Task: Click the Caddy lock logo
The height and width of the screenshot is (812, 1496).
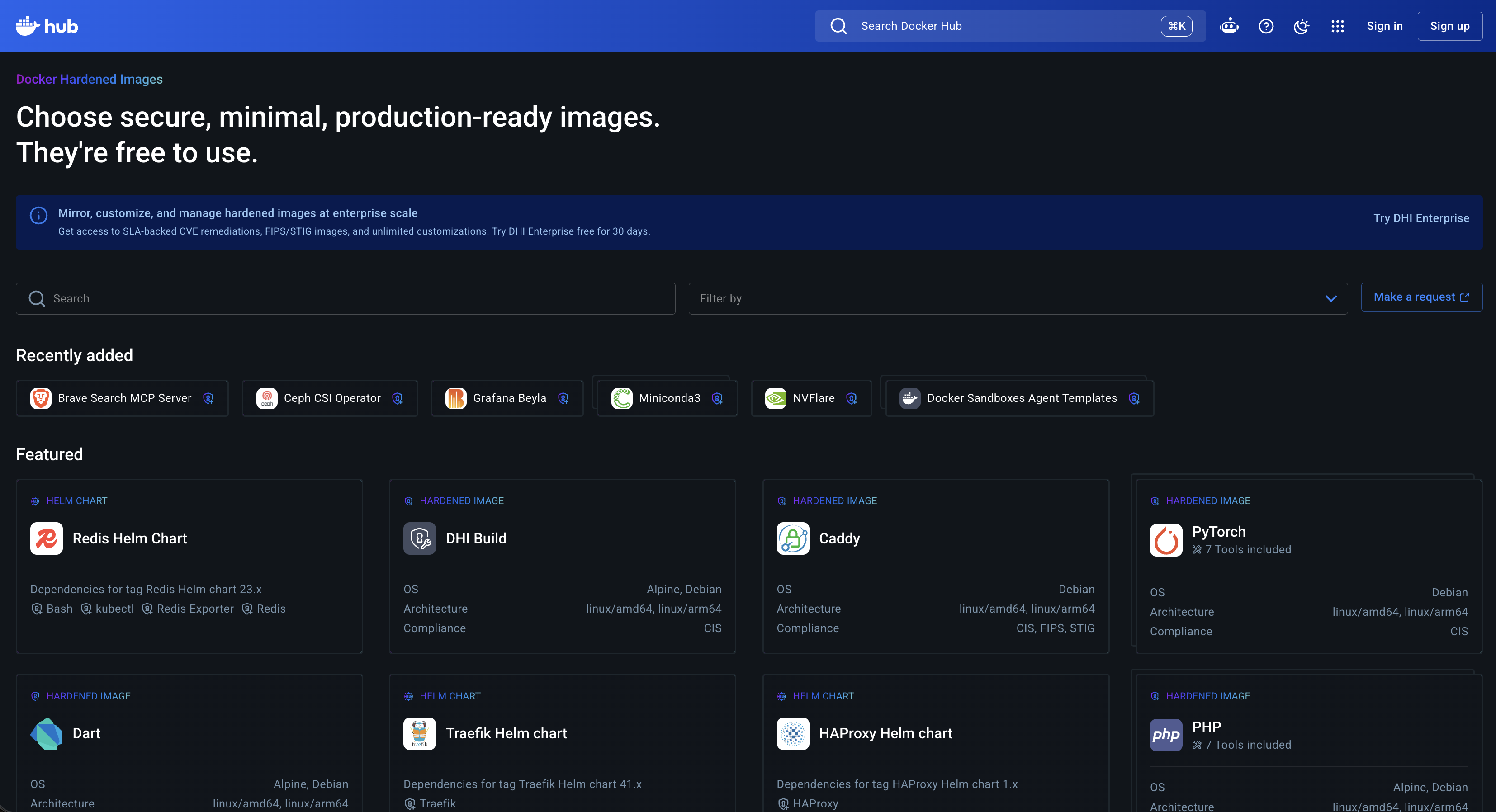Action: pyautogui.click(x=793, y=538)
